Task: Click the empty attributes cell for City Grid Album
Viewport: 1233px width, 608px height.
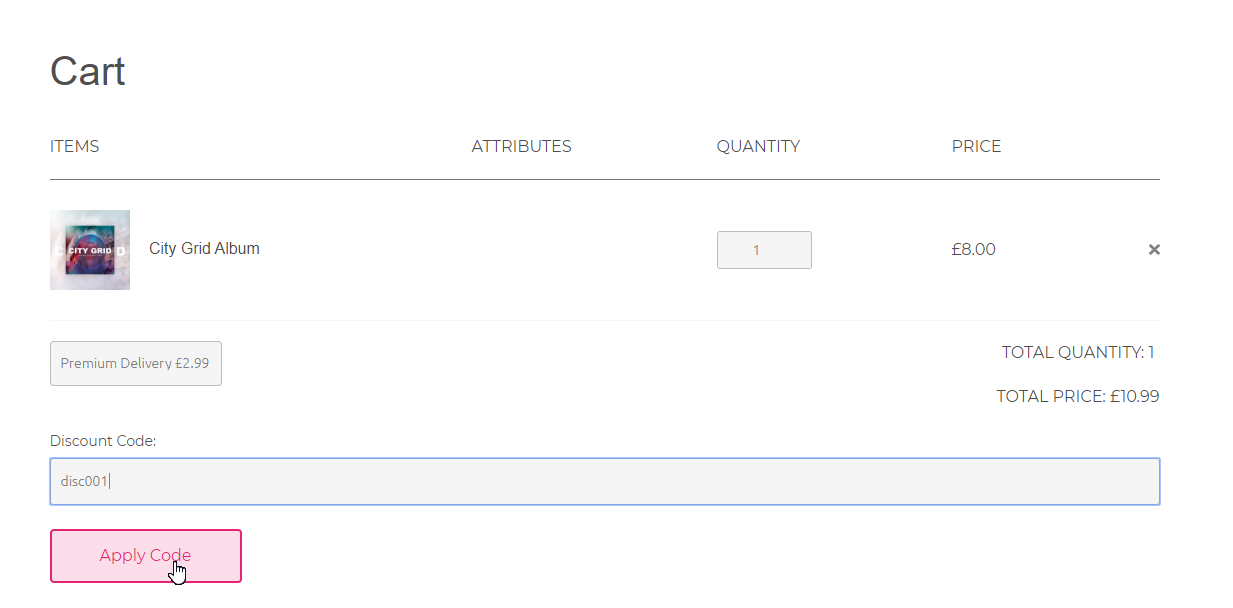Action: coord(521,250)
